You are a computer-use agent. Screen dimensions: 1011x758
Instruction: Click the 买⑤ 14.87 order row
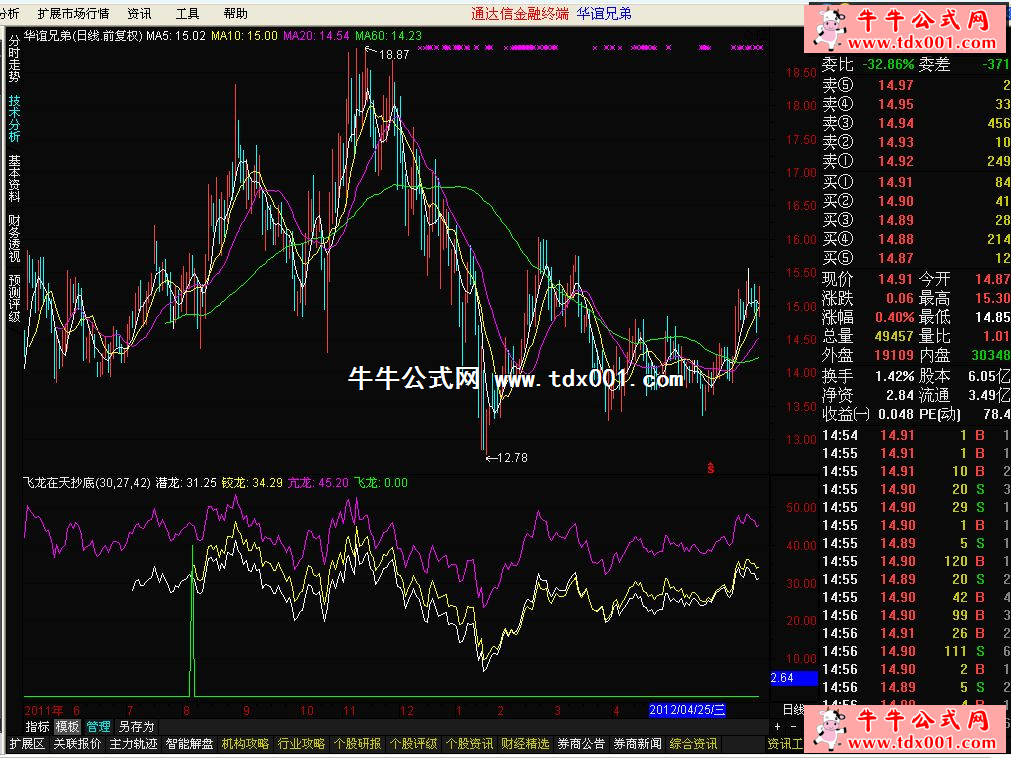click(916, 258)
